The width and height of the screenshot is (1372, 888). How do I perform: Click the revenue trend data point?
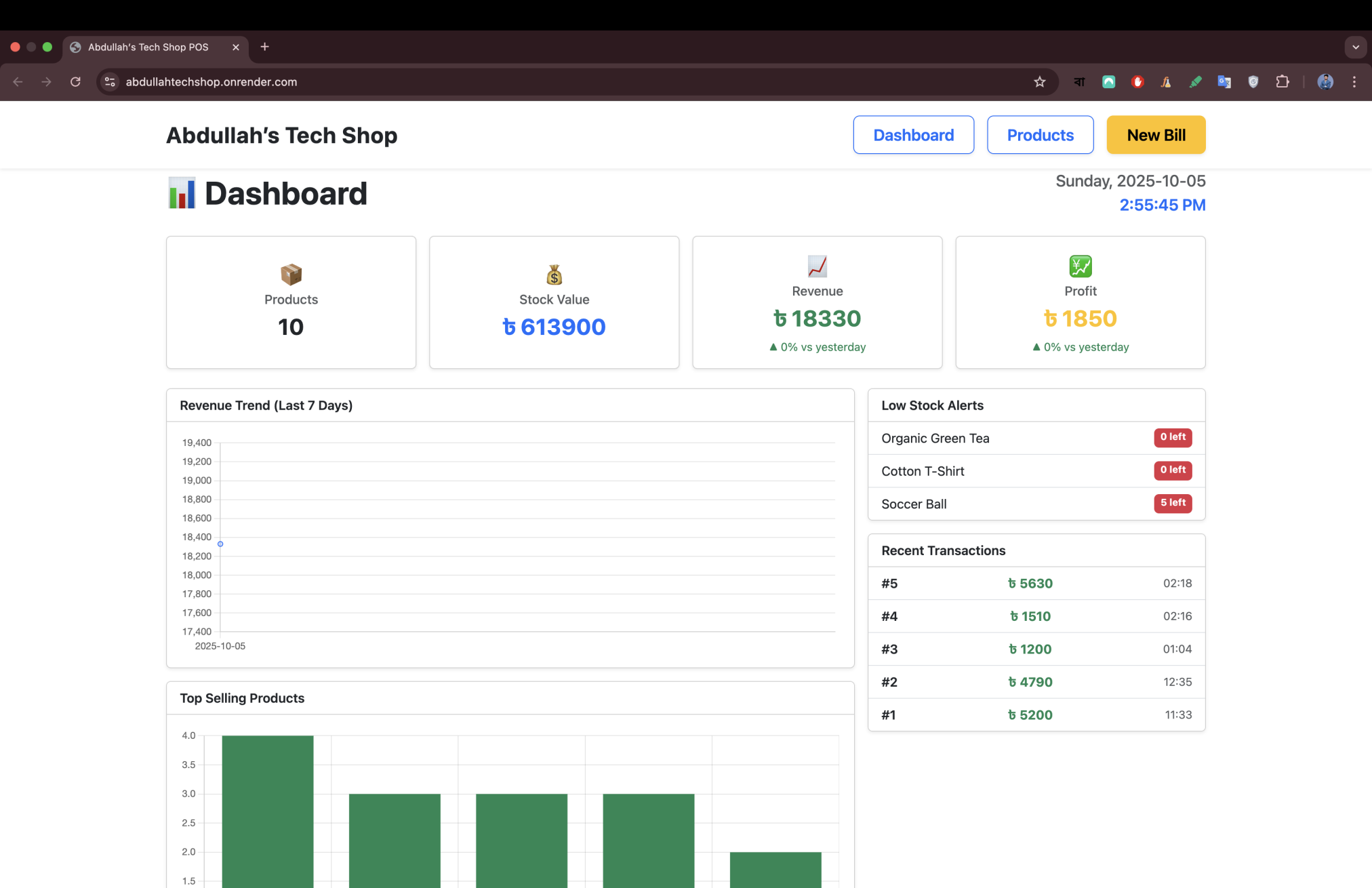click(x=220, y=544)
